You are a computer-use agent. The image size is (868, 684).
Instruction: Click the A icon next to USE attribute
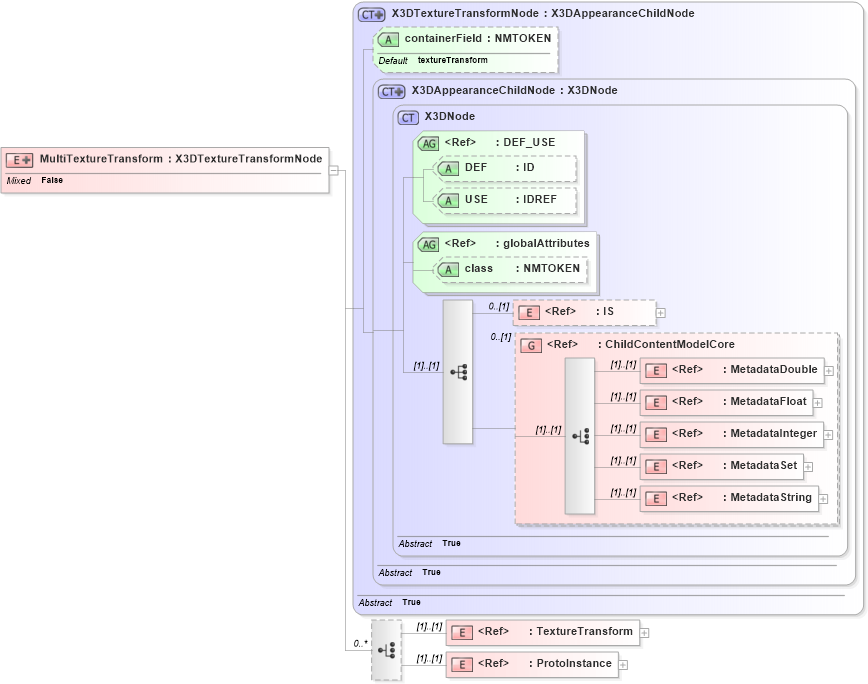[x=448, y=200]
